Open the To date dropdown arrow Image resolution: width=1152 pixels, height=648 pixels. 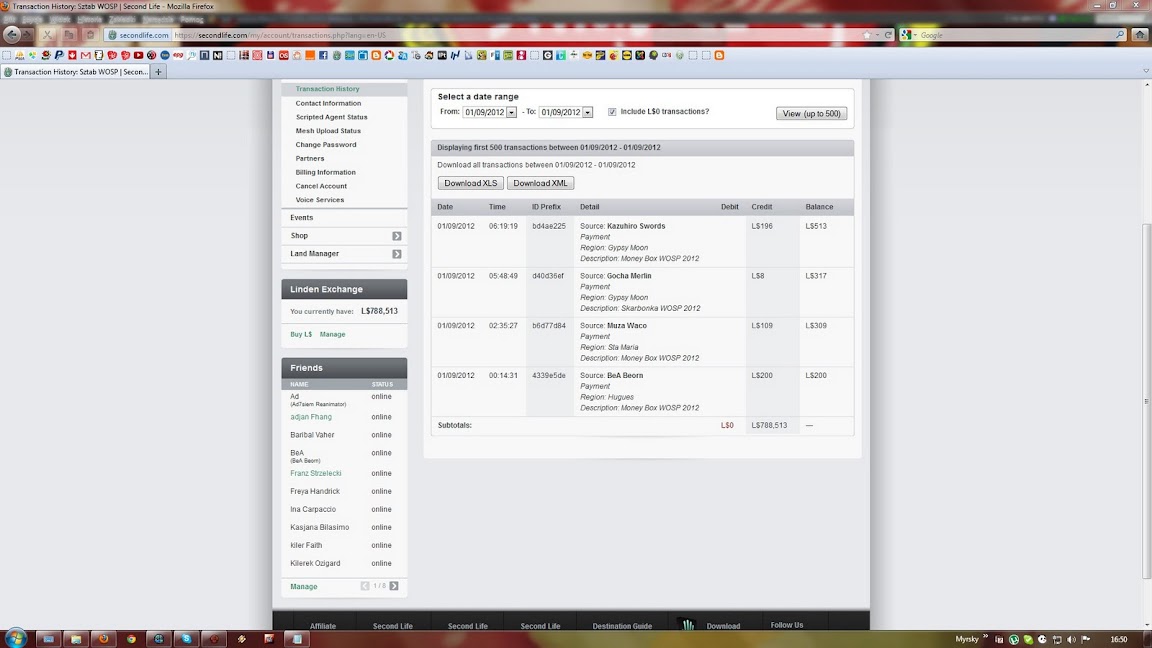588,112
